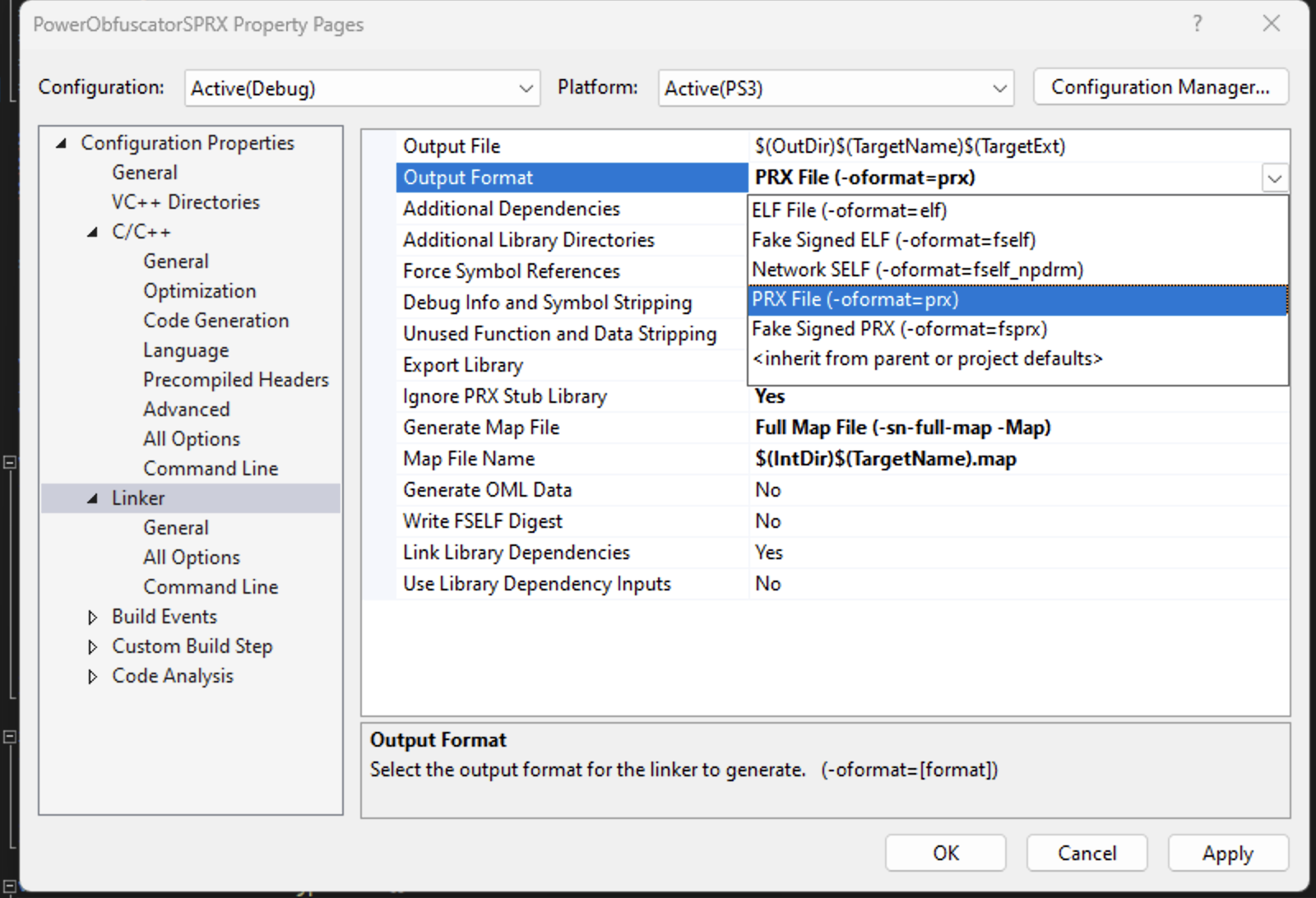Open Configuration Manager

tap(1161, 87)
